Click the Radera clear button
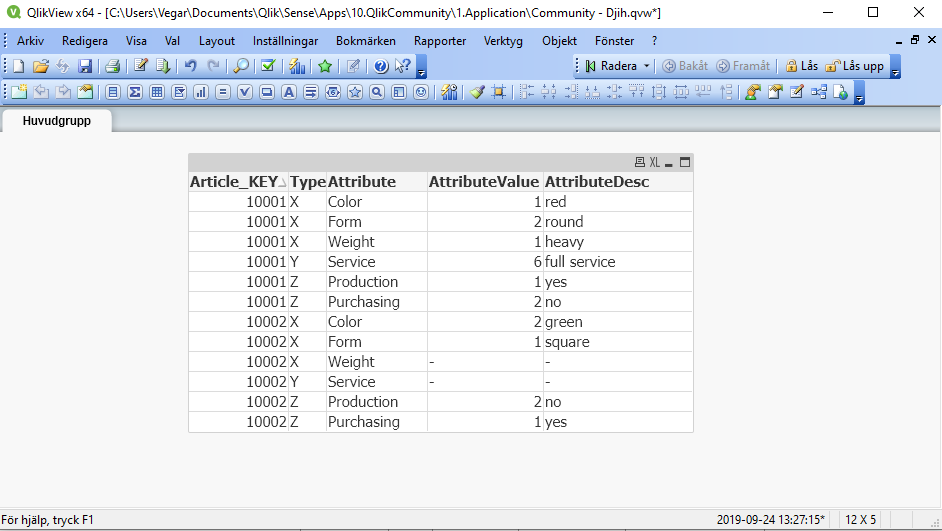This screenshot has height=531, width=942. (612, 66)
